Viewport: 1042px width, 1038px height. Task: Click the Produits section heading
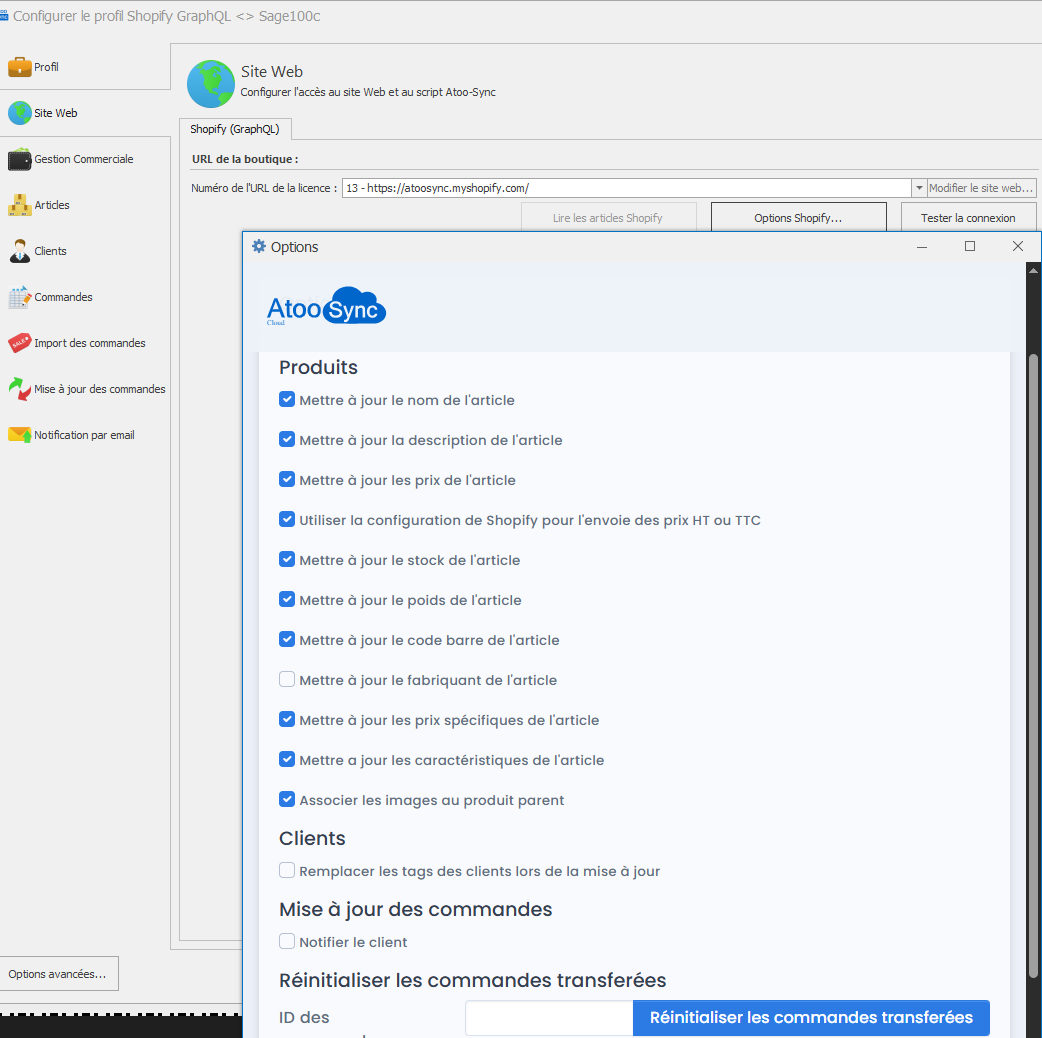(x=318, y=367)
